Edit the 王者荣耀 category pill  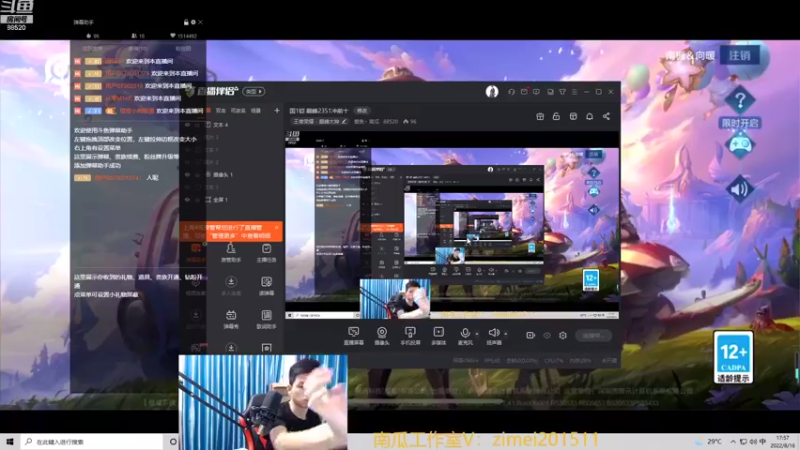point(320,121)
